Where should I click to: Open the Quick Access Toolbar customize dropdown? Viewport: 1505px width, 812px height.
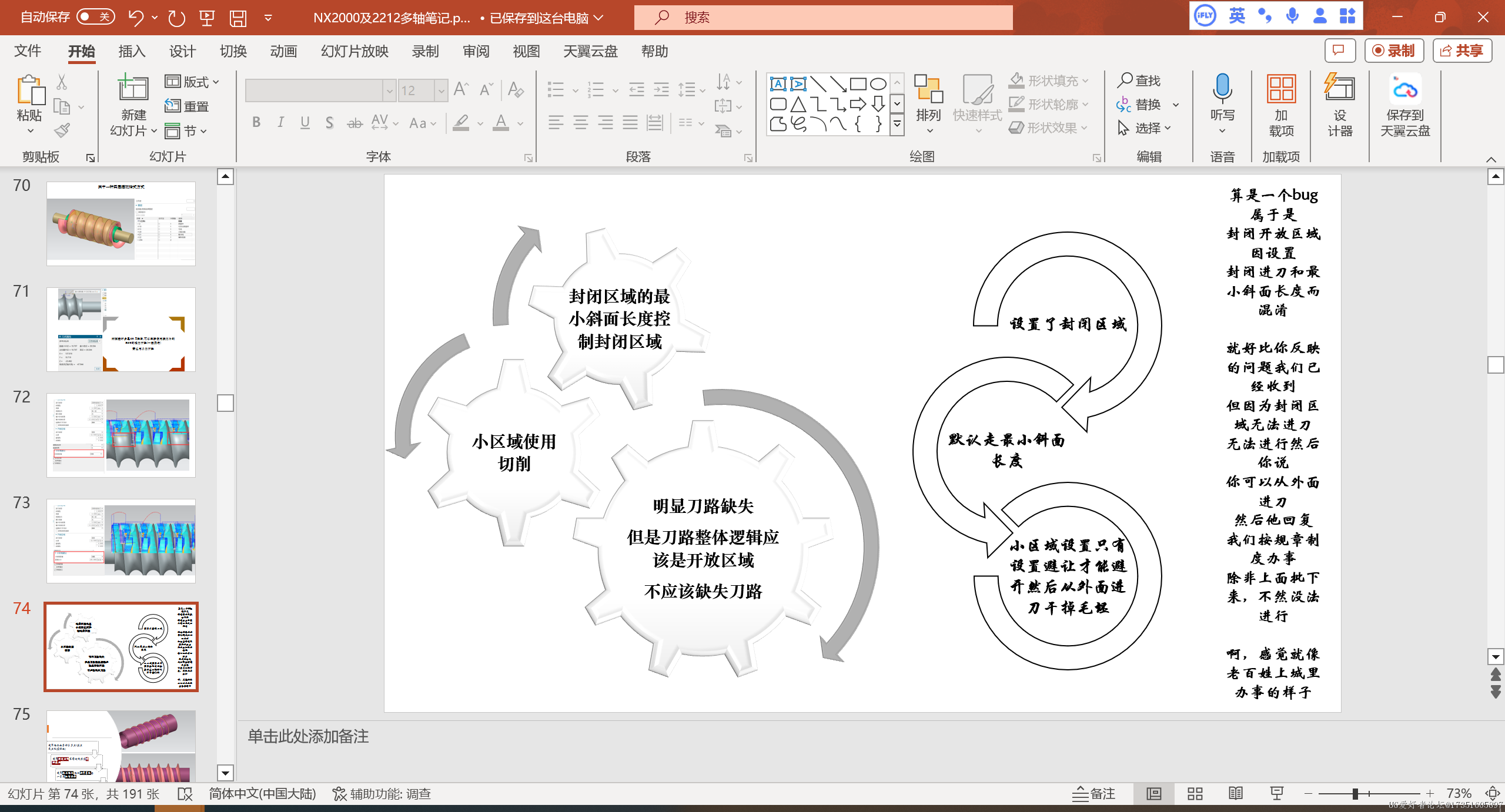pyautogui.click(x=268, y=18)
